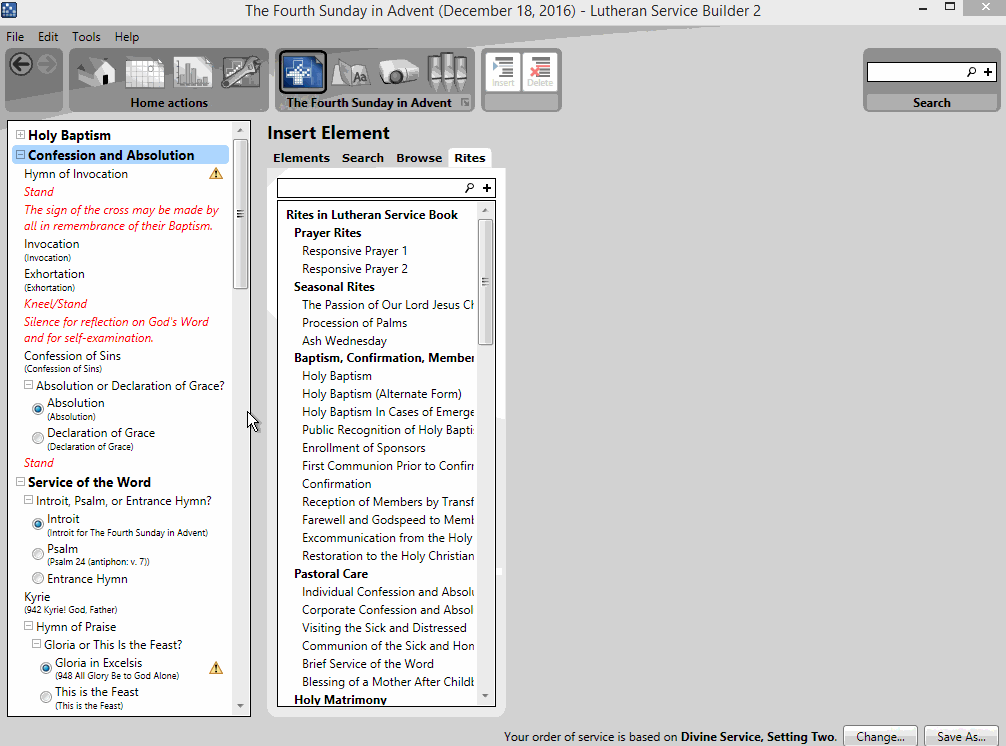Screen dimensions: 1006x746
Task: Open the wrench tools icon
Action: [x=241, y=72]
